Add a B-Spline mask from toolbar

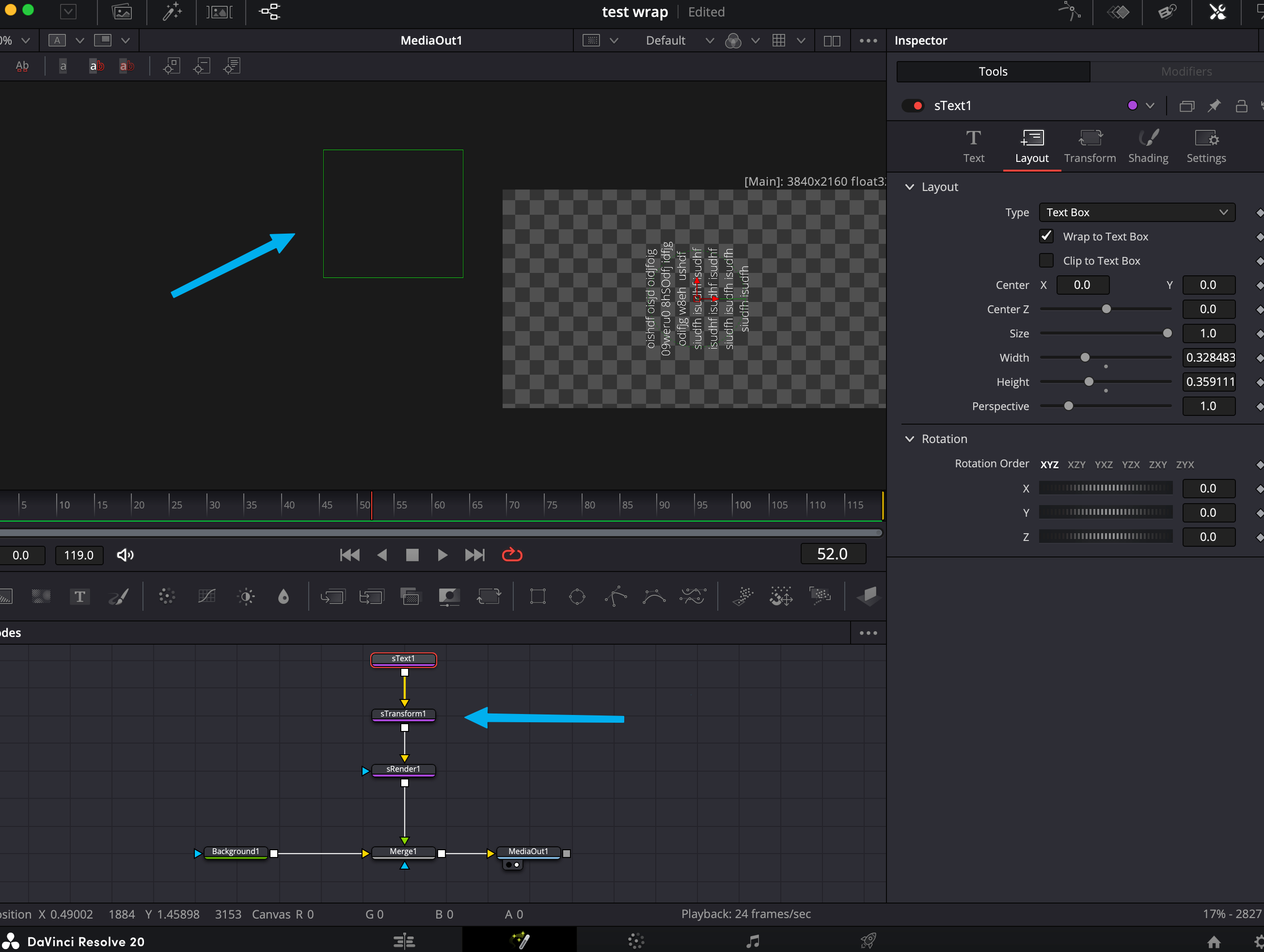point(654,597)
